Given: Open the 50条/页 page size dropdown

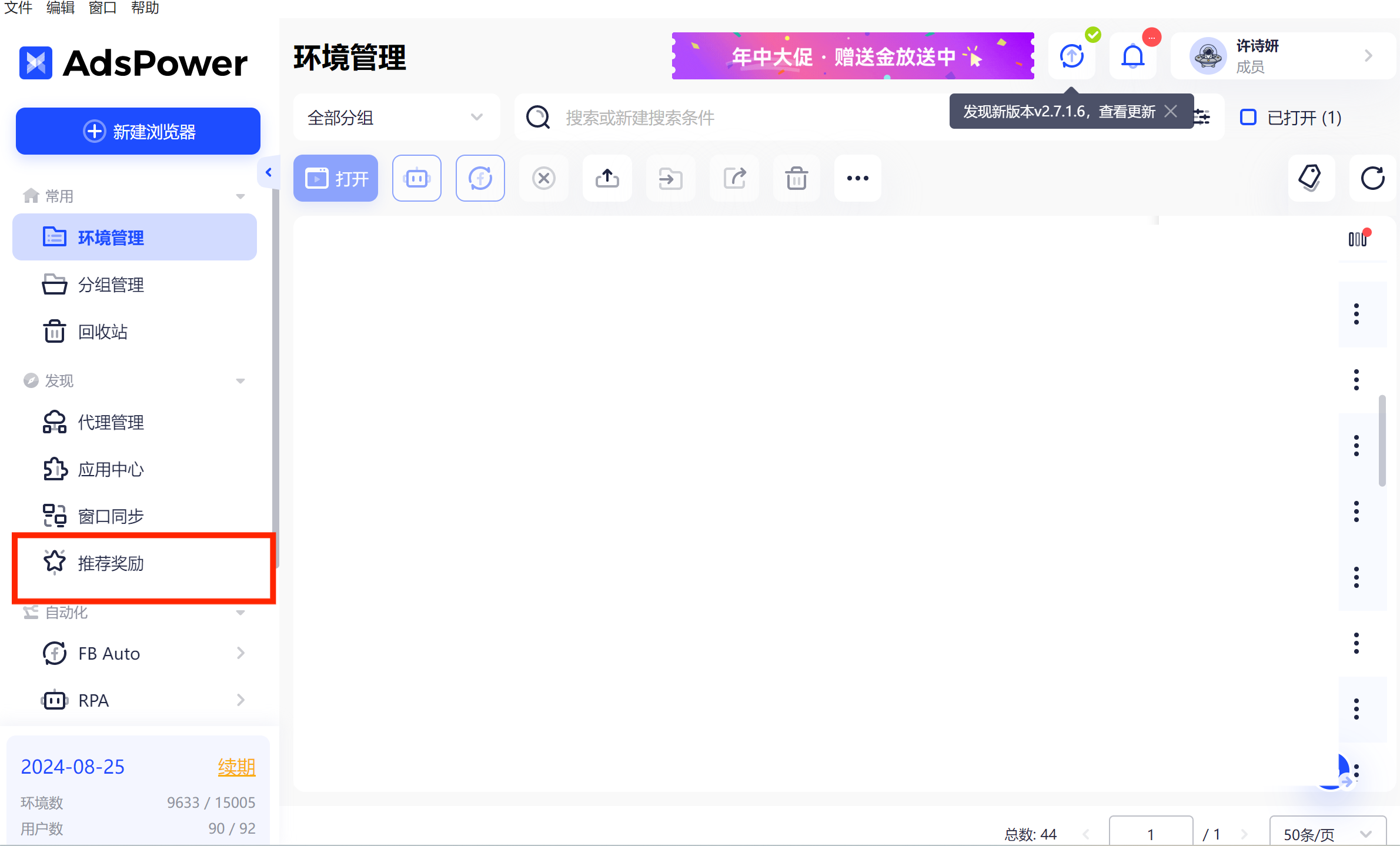Looking at the screenshot, I should point(1327,834).
